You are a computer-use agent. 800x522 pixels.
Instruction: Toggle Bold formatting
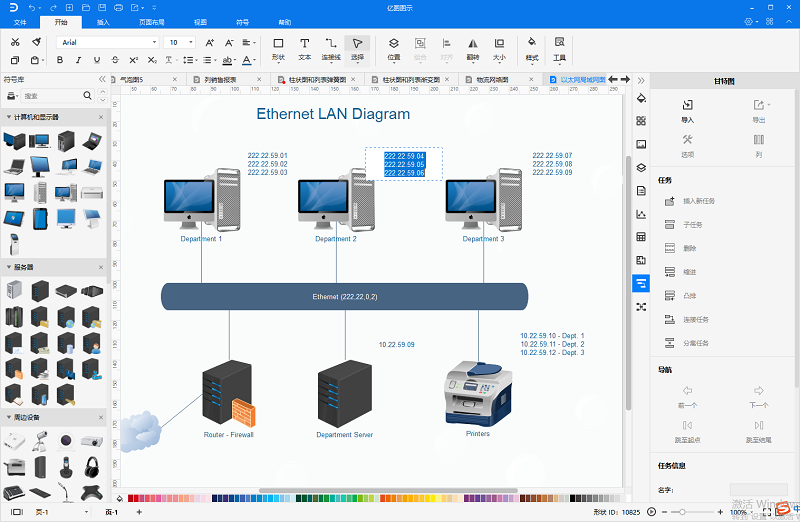pos(60,60)
